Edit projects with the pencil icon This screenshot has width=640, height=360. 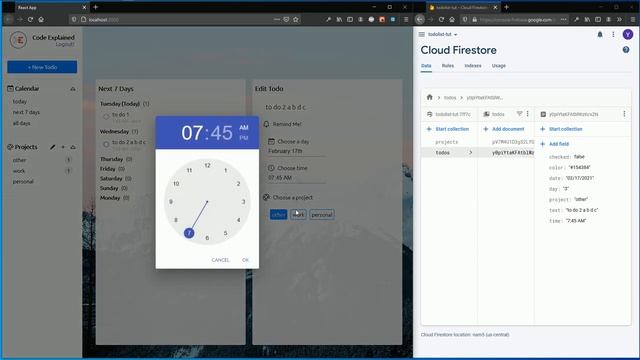tap(53, 147)
